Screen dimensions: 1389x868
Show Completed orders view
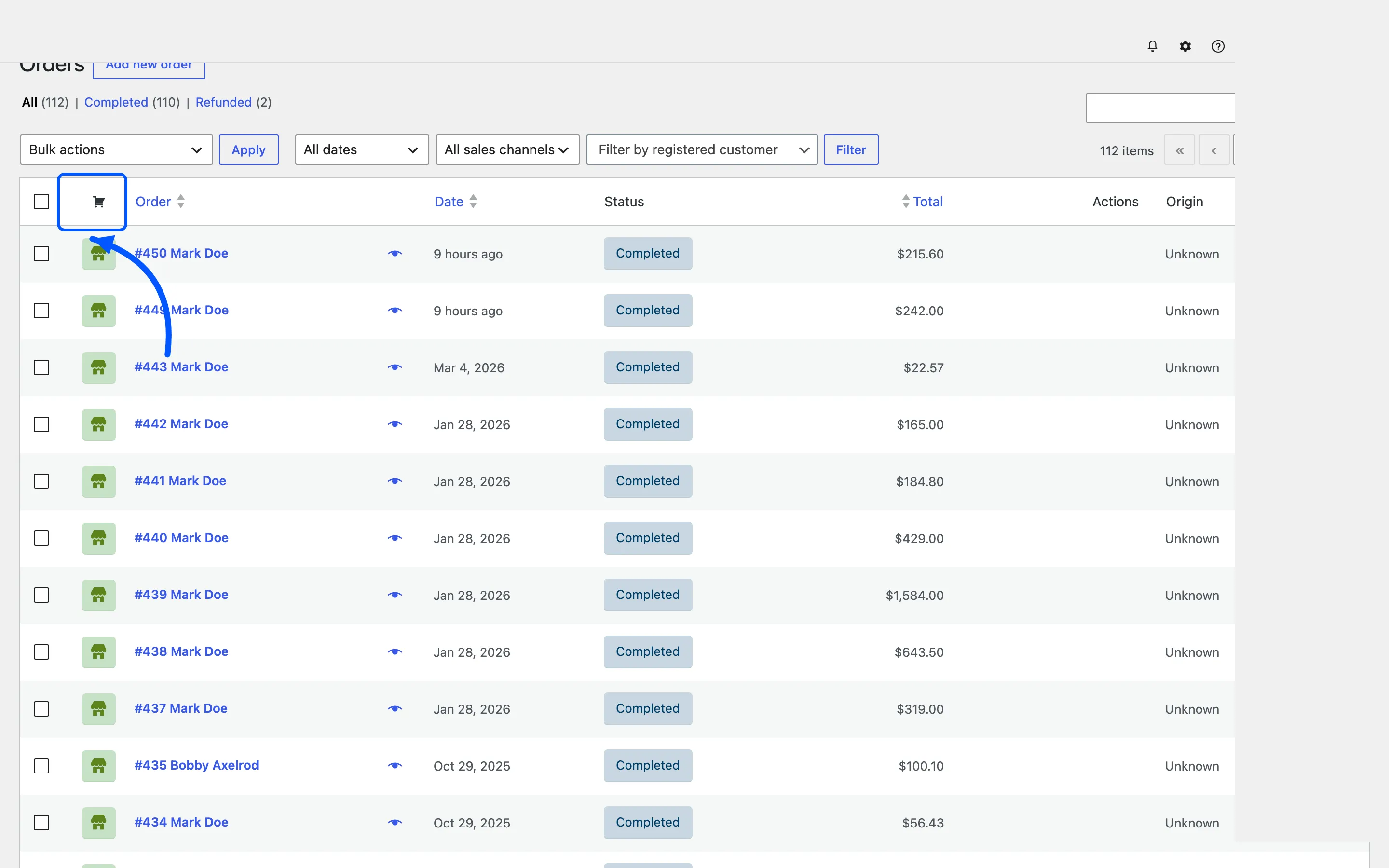coord(116,102)
